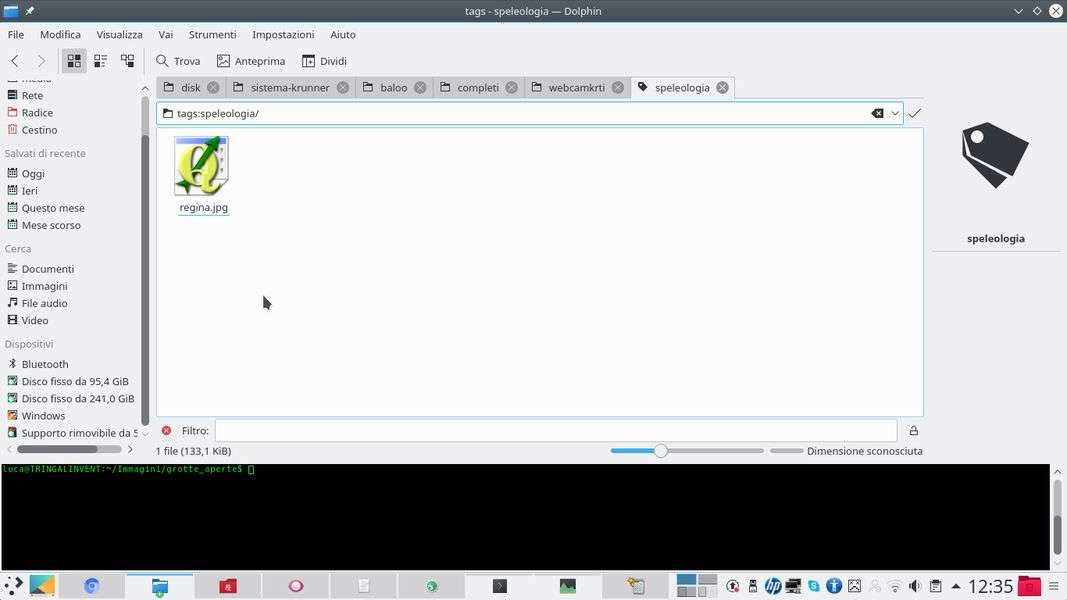Image resolution: width=1067 pixels, height=600 pixels.
Task: Open the Impostazioni menu
Action: 283,35
